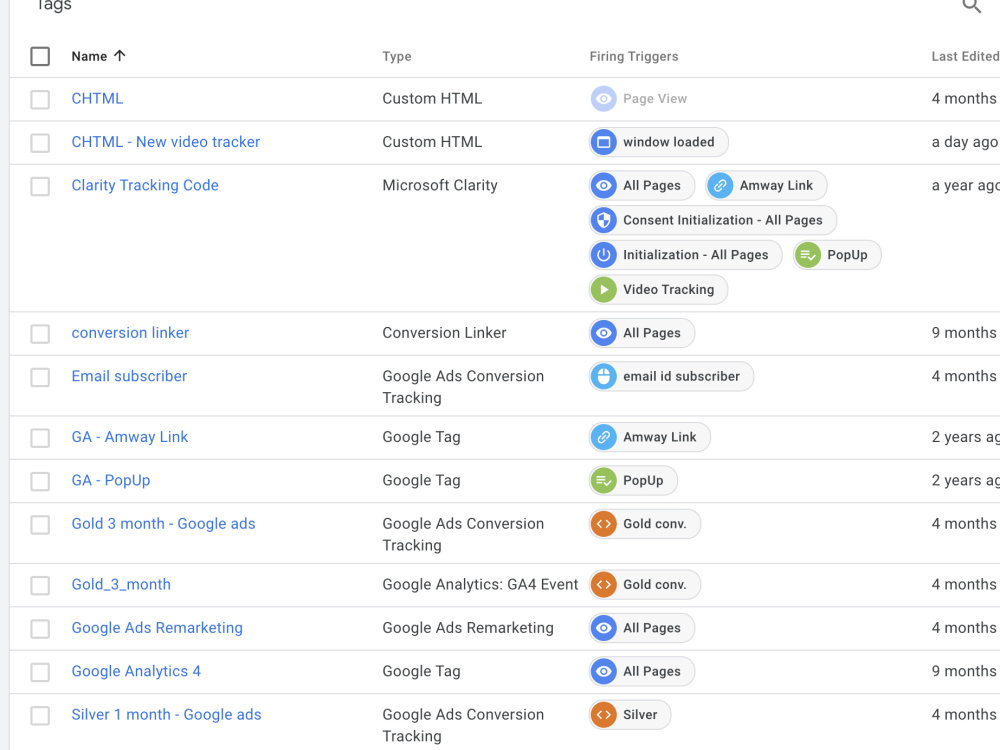Click the window loaded trigger icon
The height and width of the screenshot is (750, 1000).
pos(603,142)
